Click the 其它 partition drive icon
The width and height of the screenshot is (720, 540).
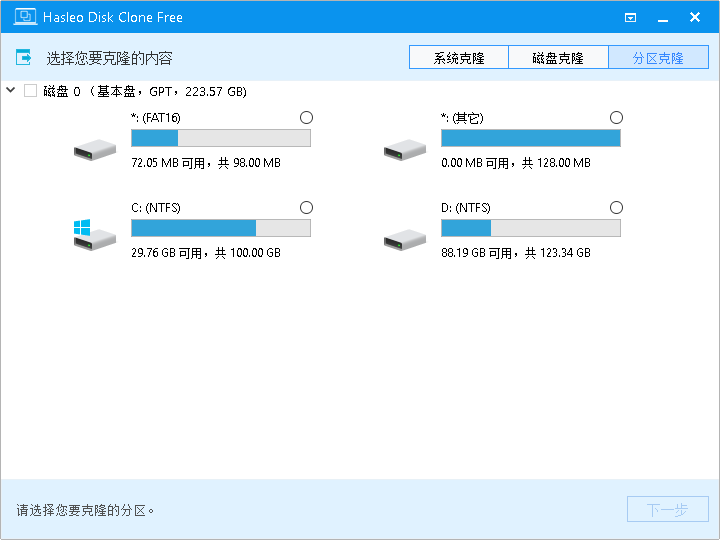pos(405,150)
